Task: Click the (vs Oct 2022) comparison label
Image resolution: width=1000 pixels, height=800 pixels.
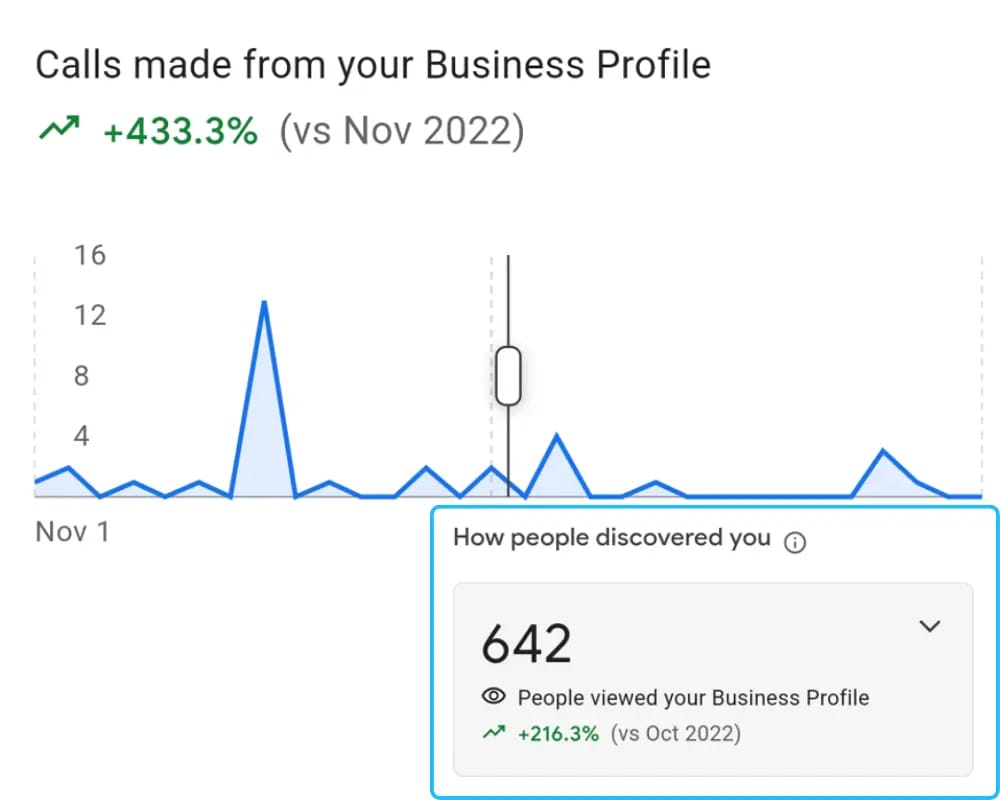Action: (x=675, y=734)
